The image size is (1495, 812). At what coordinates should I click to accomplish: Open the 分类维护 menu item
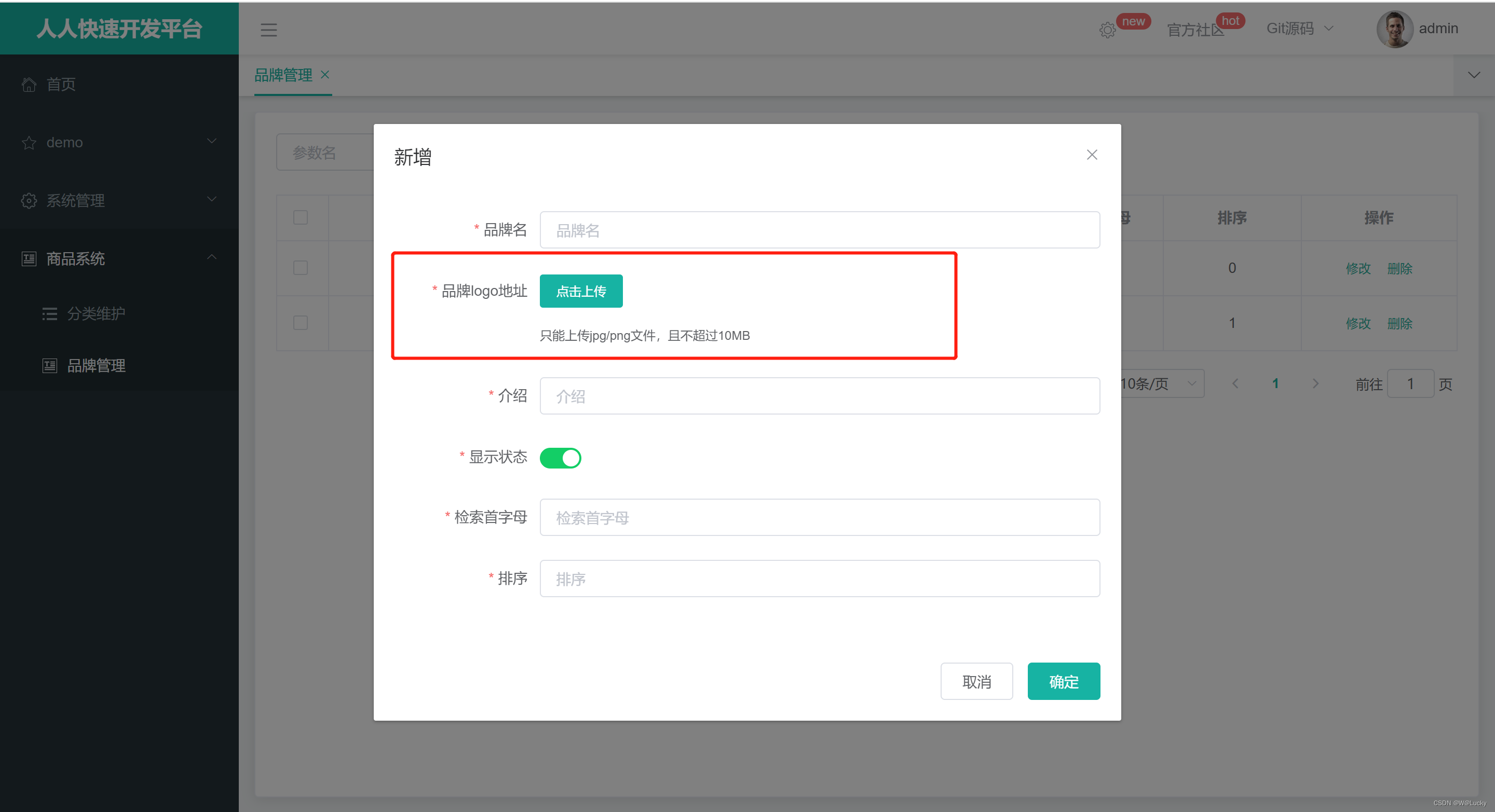click(96, 314)
